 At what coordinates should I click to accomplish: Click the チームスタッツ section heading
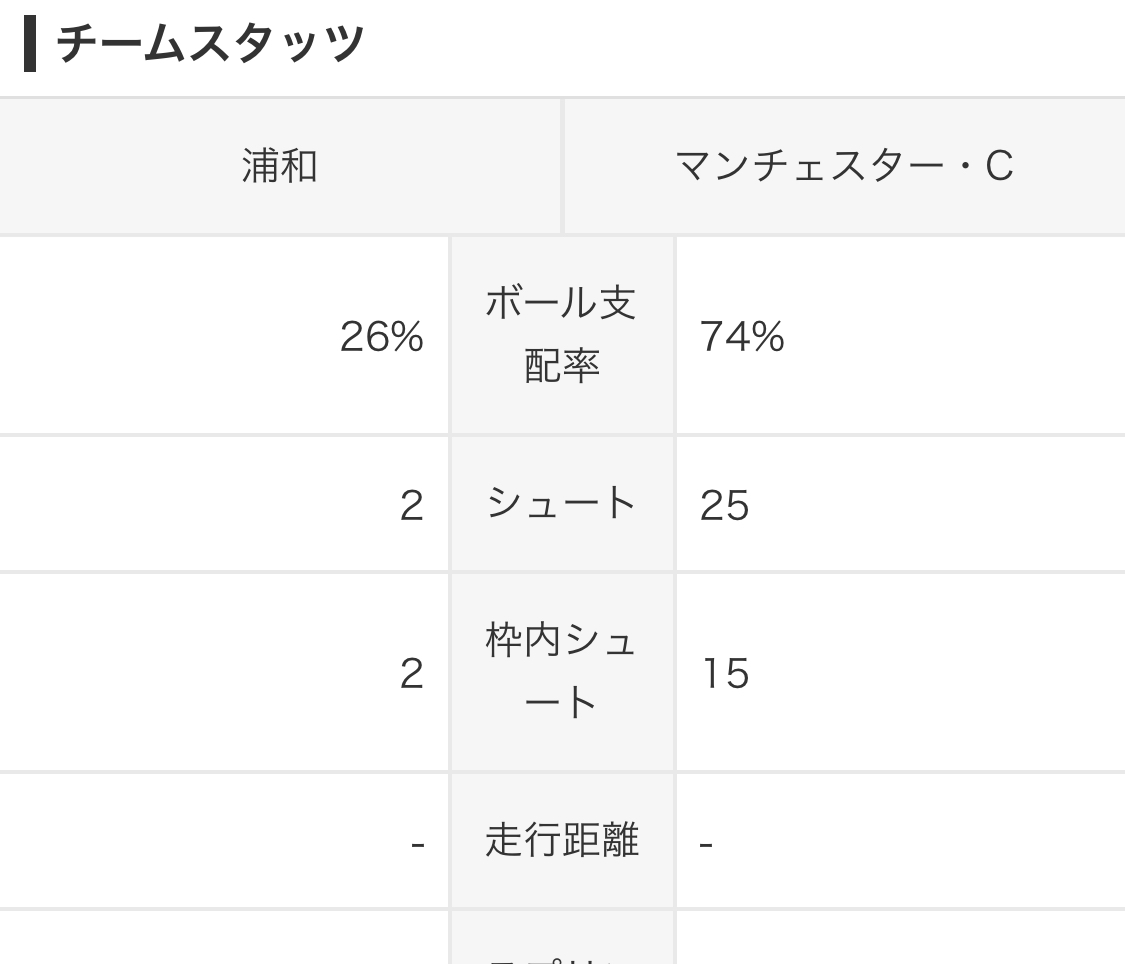pos(210,43)
